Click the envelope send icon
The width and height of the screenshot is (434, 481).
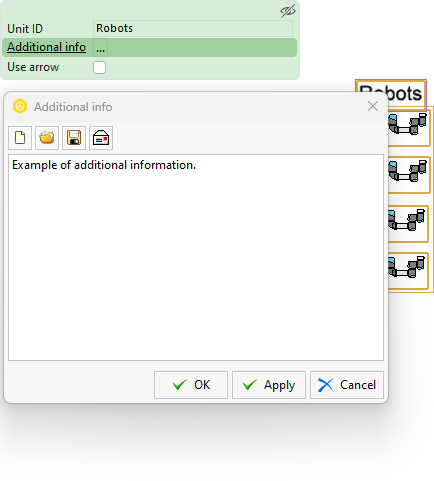coord(101,138)
